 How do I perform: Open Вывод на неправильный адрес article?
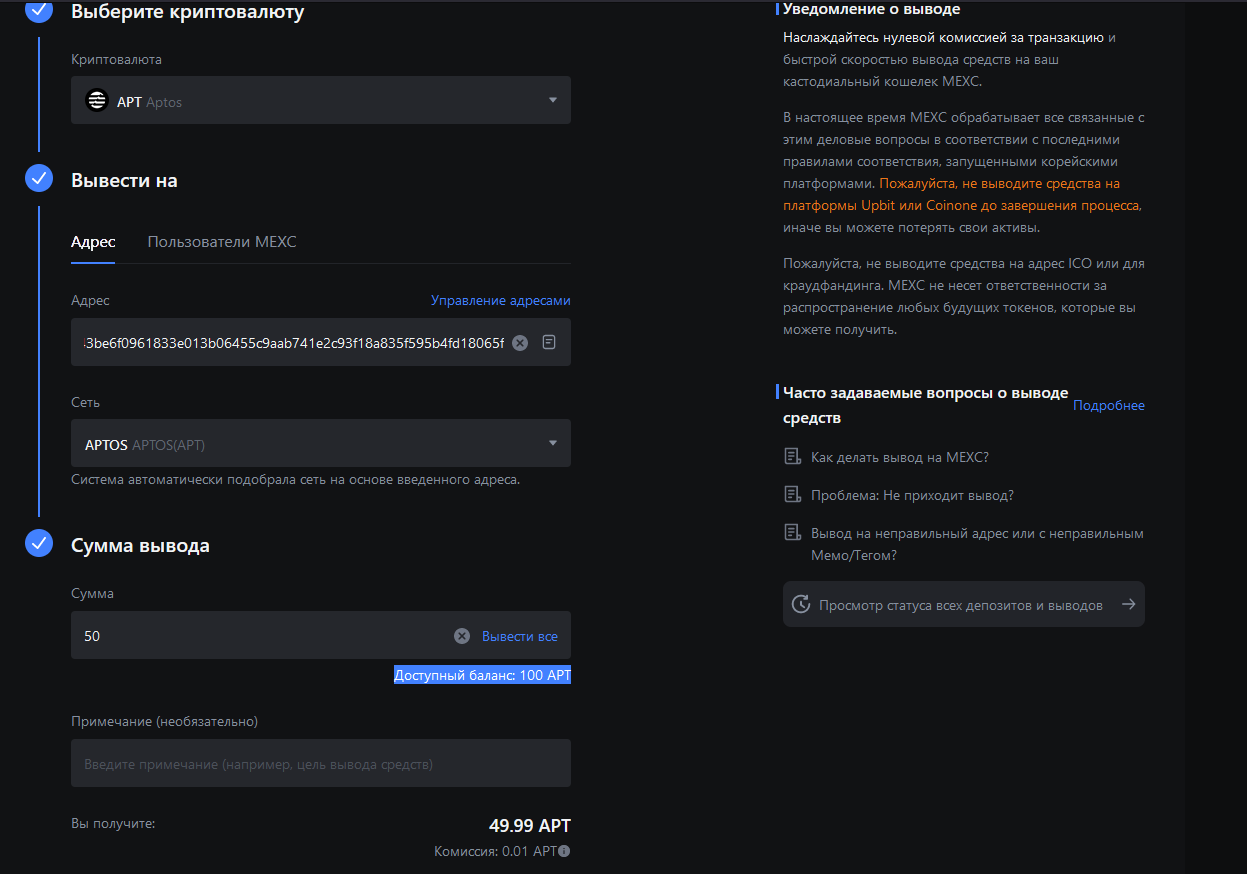click(x=977, y=544)
